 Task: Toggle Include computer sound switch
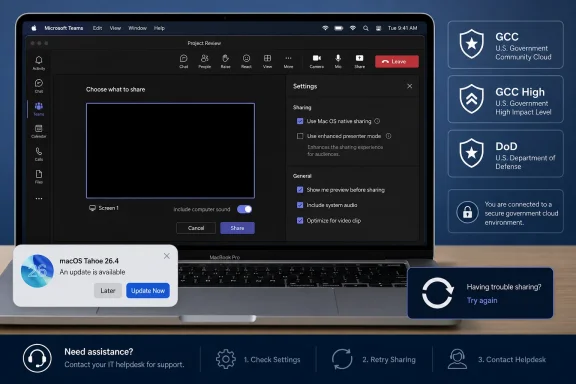(x=244, y=209)
